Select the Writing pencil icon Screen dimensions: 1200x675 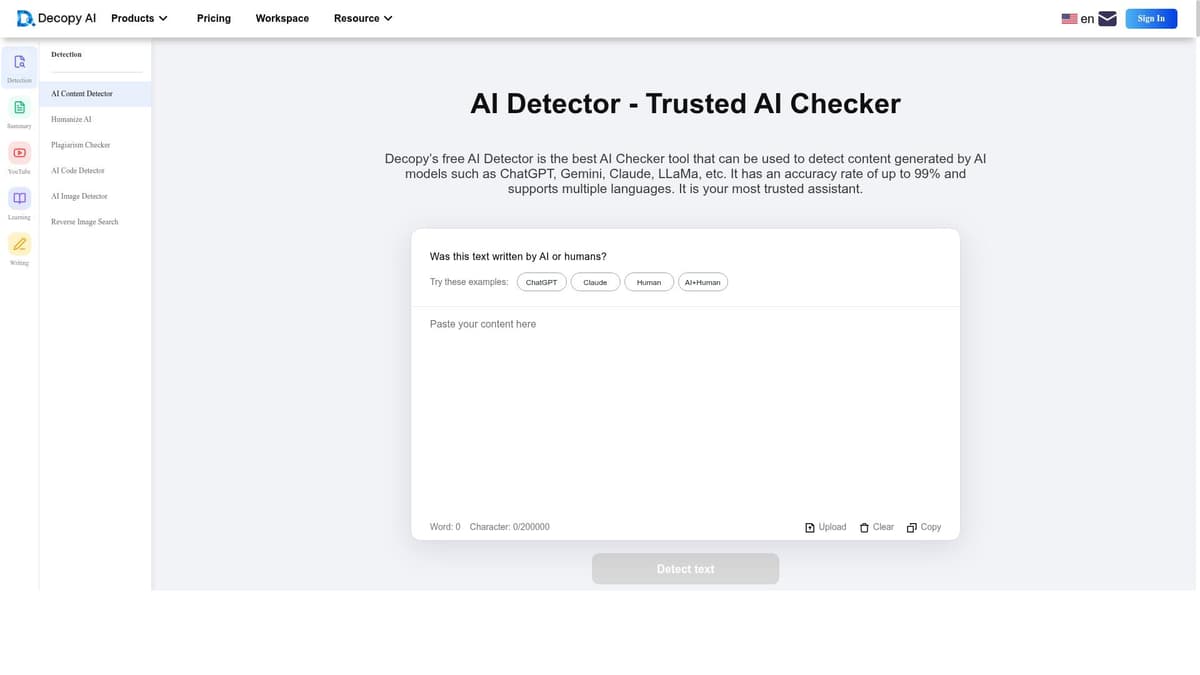click(19, 244)
